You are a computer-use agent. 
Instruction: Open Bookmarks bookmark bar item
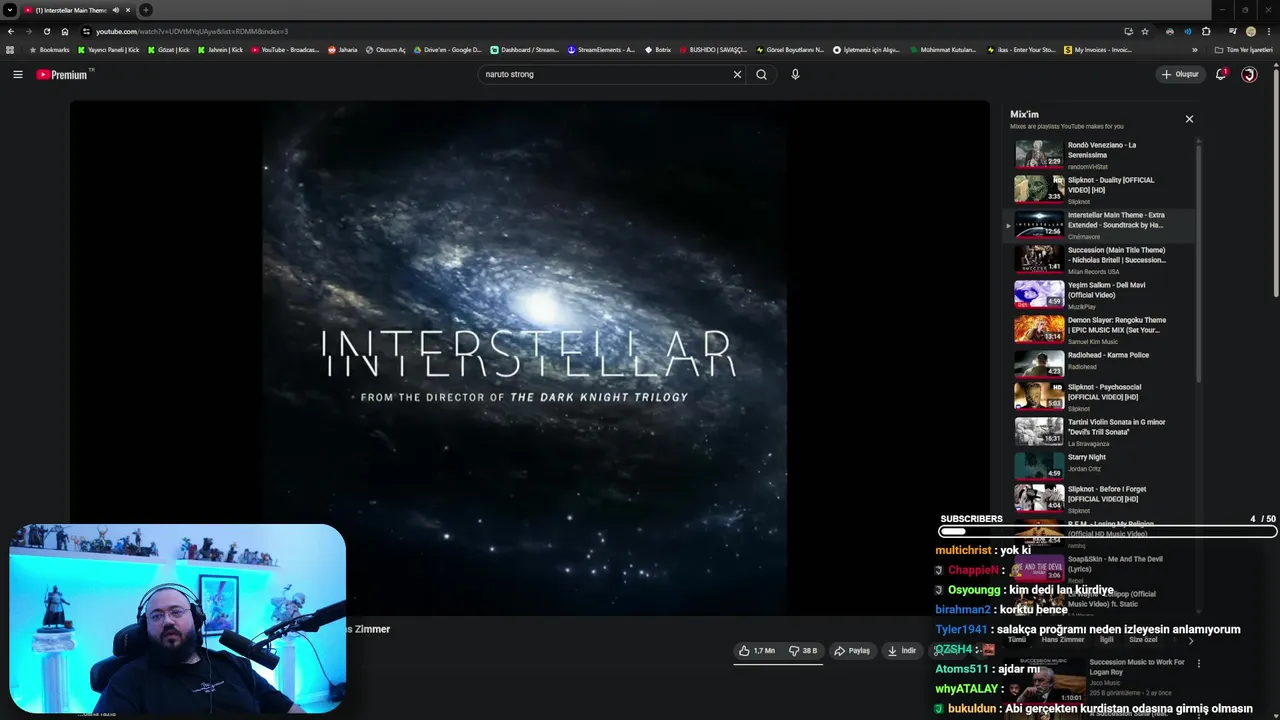(49, 49)
